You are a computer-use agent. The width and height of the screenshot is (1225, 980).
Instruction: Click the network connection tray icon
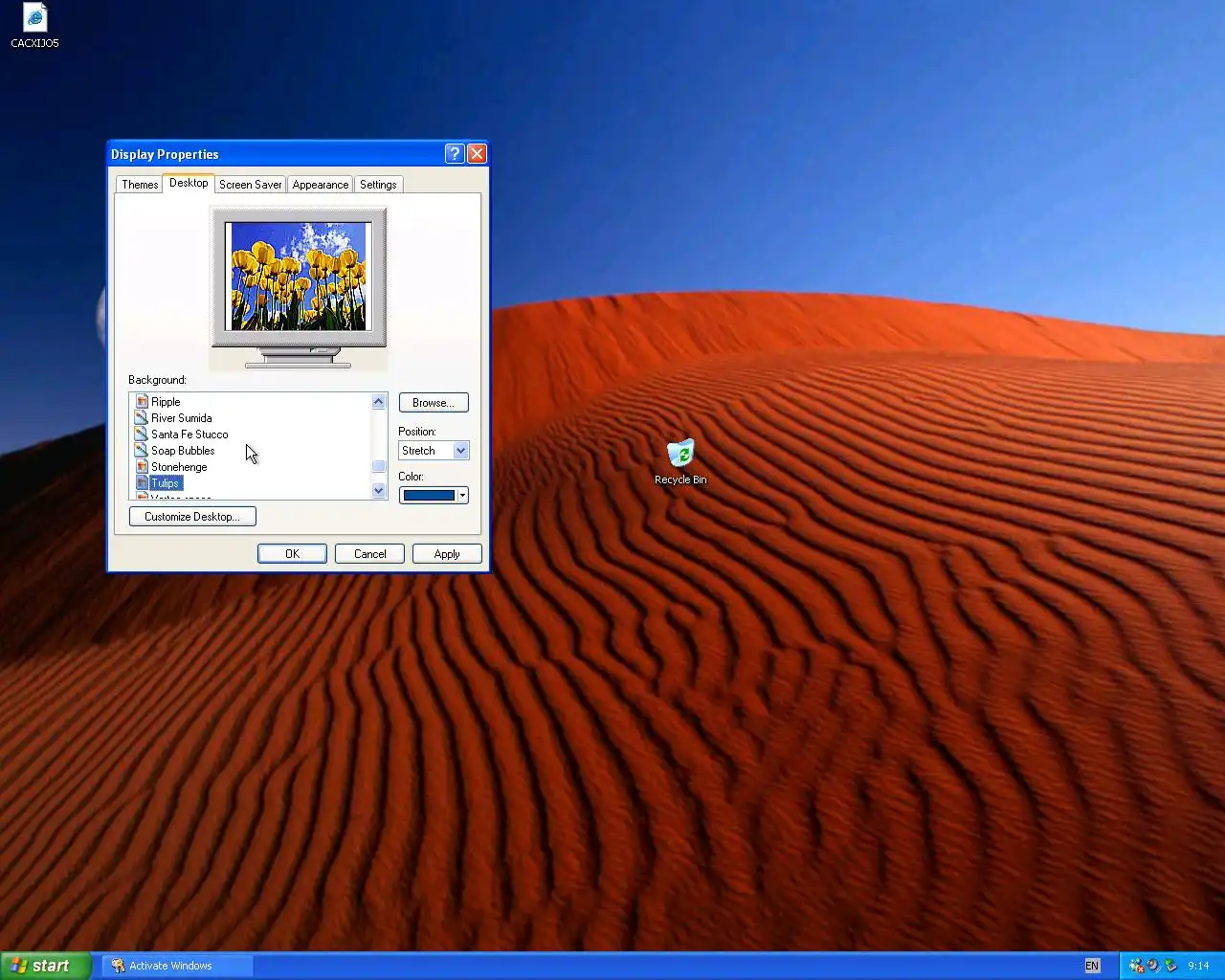coord(1136,966)
